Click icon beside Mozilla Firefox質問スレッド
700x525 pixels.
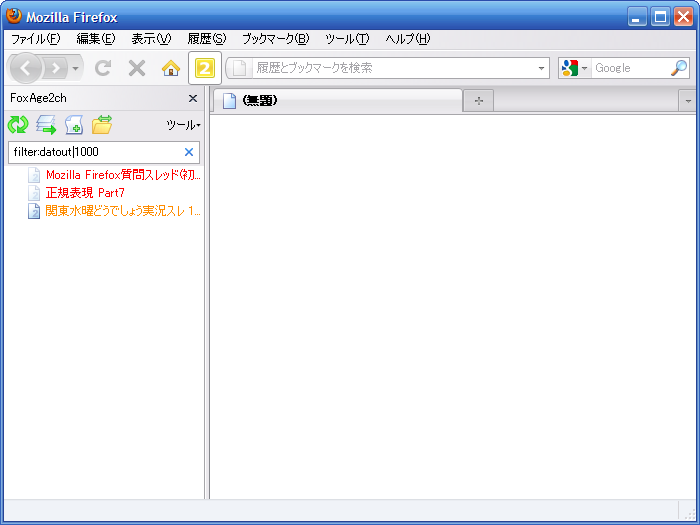click(x=34, y=175)
